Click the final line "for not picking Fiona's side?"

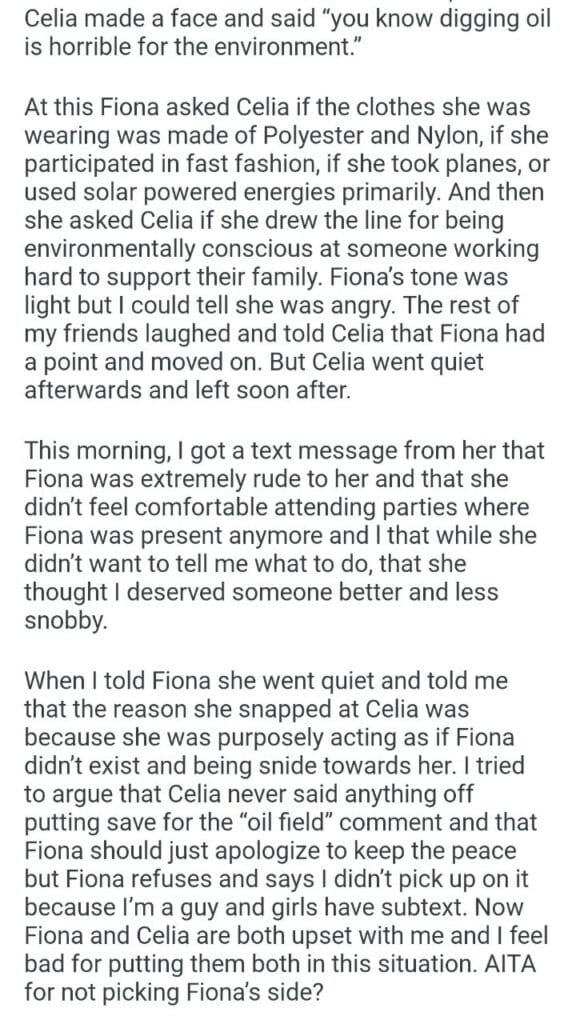click(x=174, y=991)
